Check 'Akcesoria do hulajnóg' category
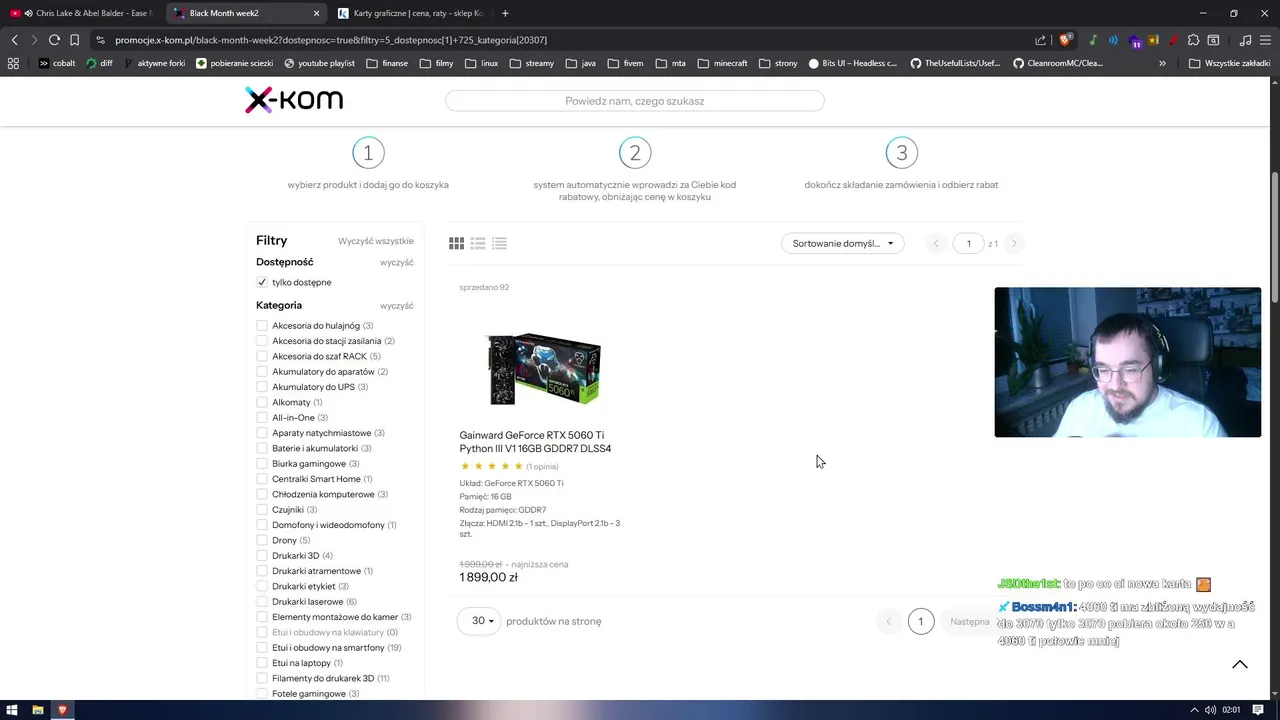 click(x=262, y=325)
